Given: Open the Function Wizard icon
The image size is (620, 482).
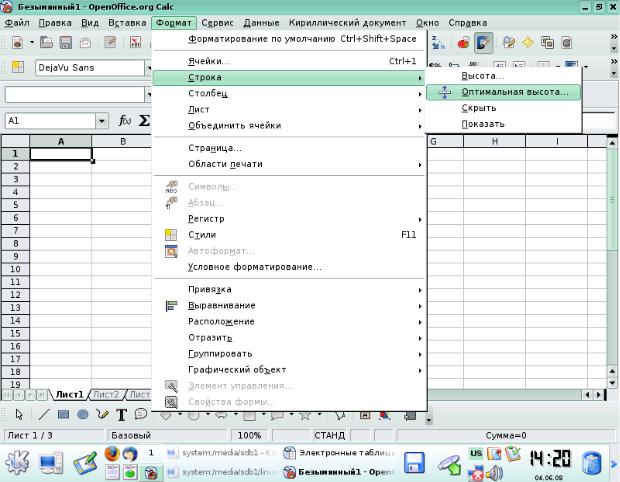Looking at the screenshot, I should pos(125,120).
